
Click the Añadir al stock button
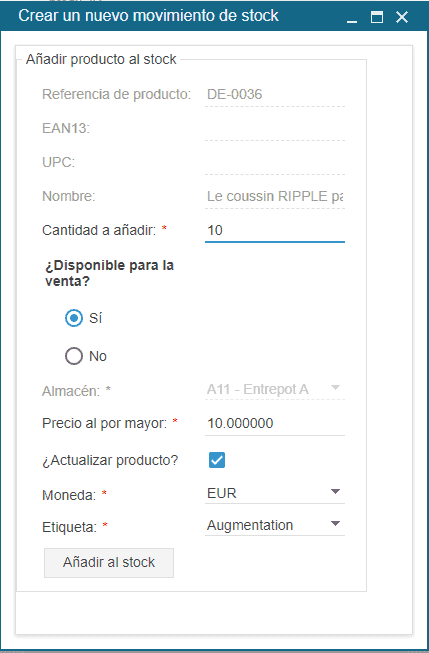[109, 563]
